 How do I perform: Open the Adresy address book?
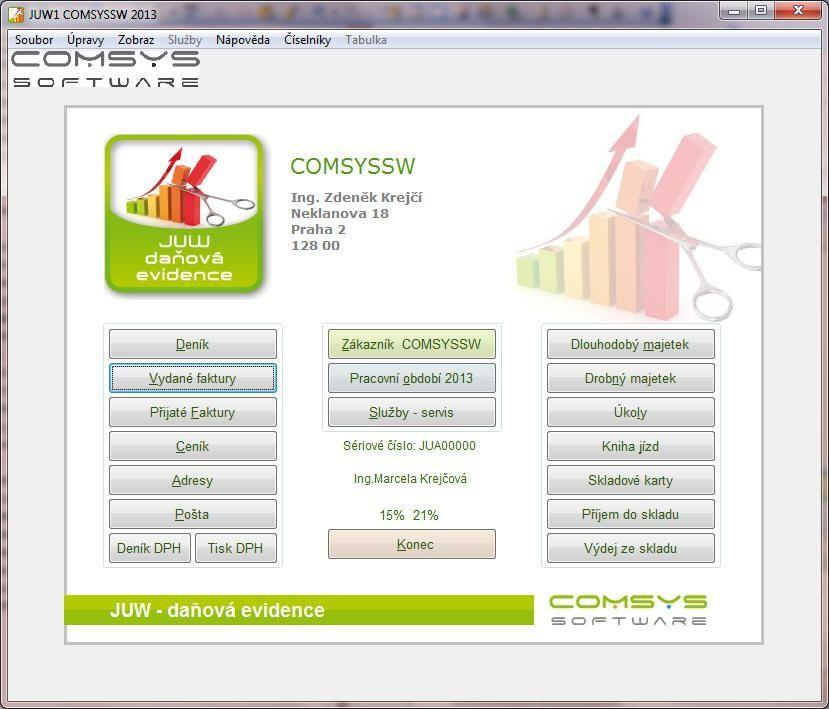[192, 480]
